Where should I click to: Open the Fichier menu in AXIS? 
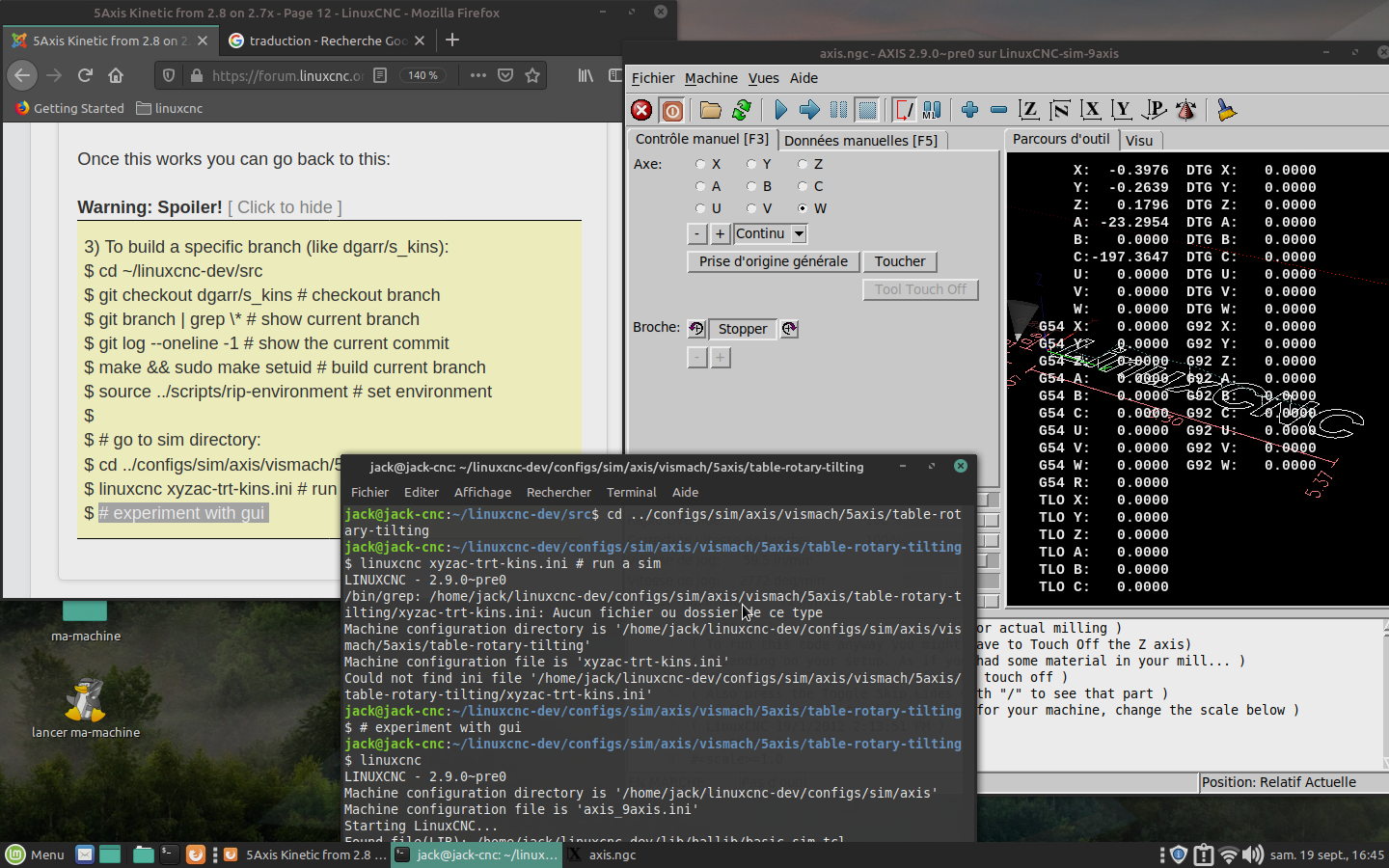(x=653, y=78)
